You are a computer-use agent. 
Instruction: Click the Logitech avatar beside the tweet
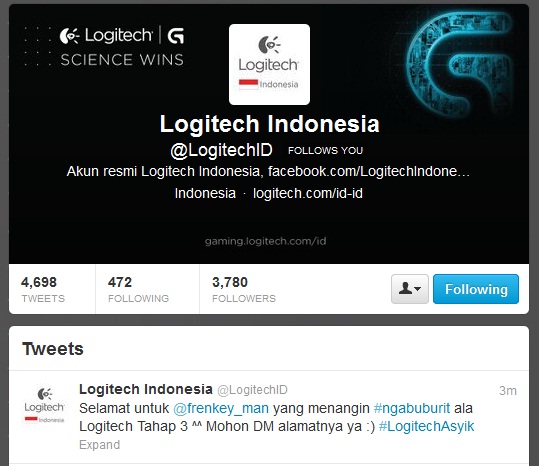pyautogui.click(x=44, y=406)
